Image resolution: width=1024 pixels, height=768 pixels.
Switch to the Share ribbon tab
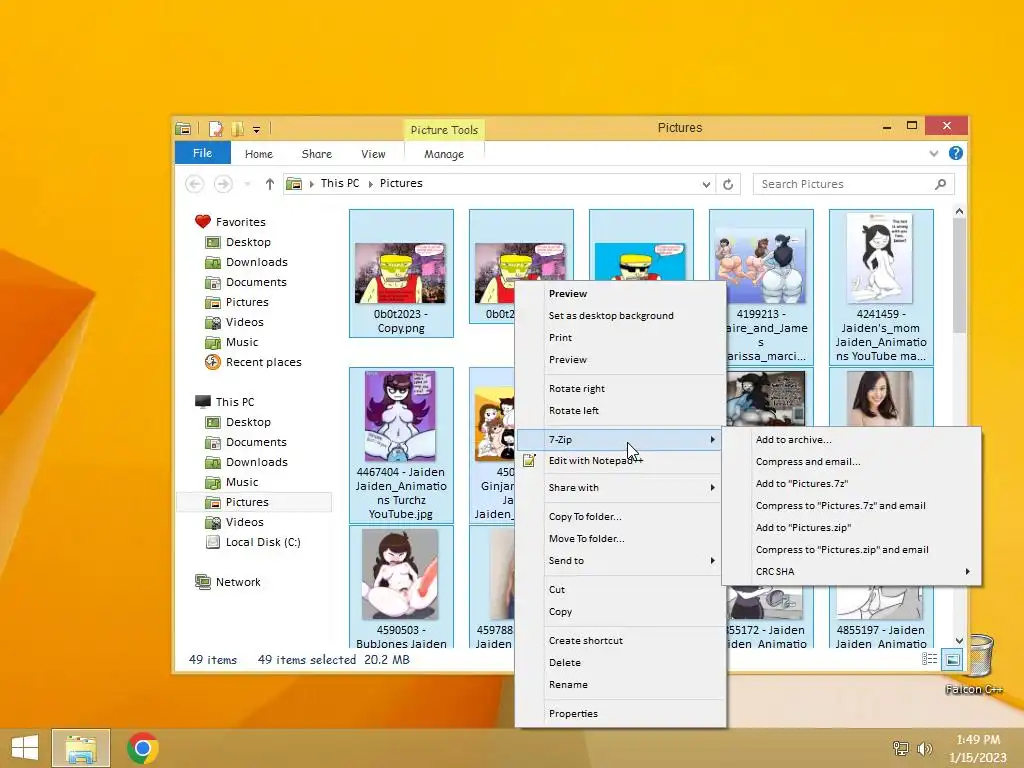[317, 154]
